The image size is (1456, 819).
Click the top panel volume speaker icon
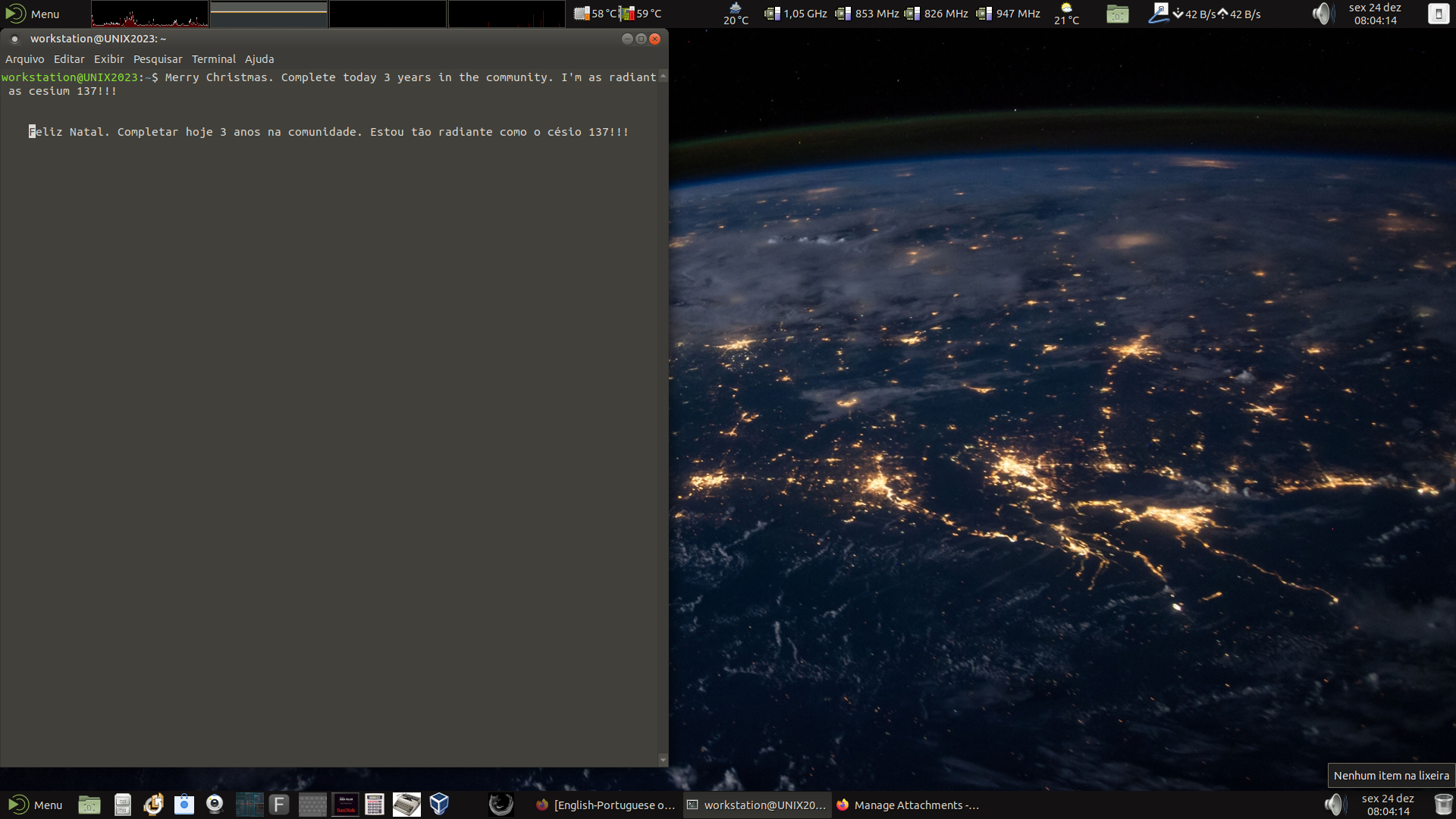point(1322,14)
